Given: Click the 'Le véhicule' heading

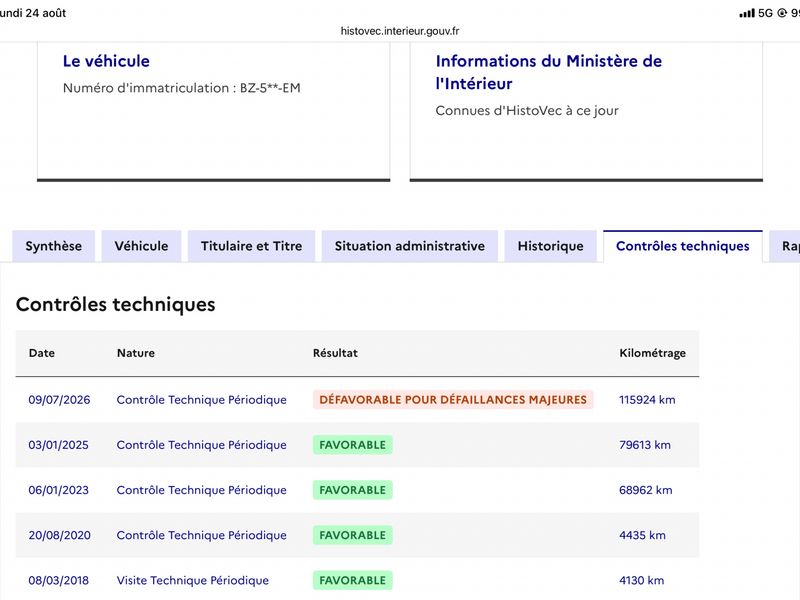Looking at the screenshot, I should point(106,61).
